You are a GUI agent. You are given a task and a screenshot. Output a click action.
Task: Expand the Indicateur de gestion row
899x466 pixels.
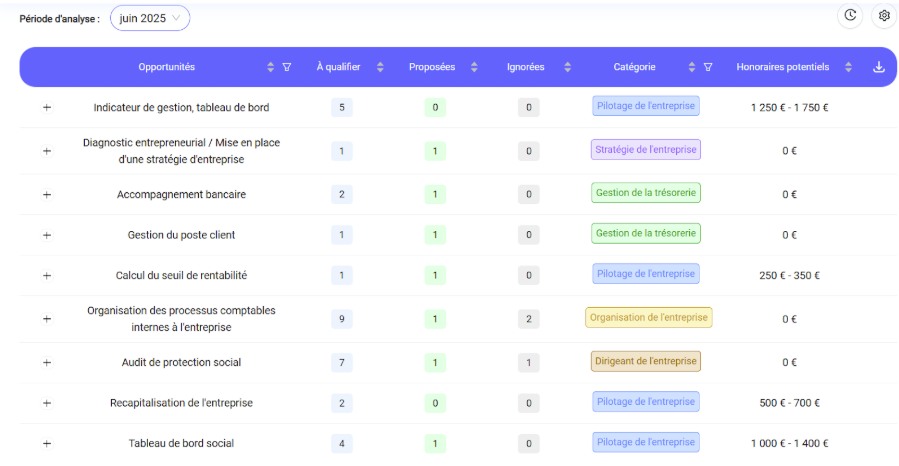[47, 107]
